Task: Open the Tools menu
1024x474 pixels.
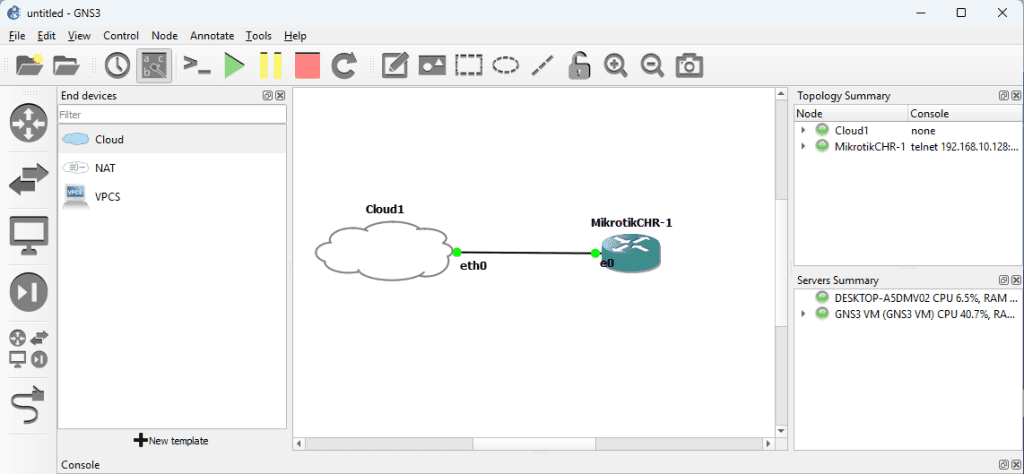Action: pyautogui.click(x=258, y=35)
